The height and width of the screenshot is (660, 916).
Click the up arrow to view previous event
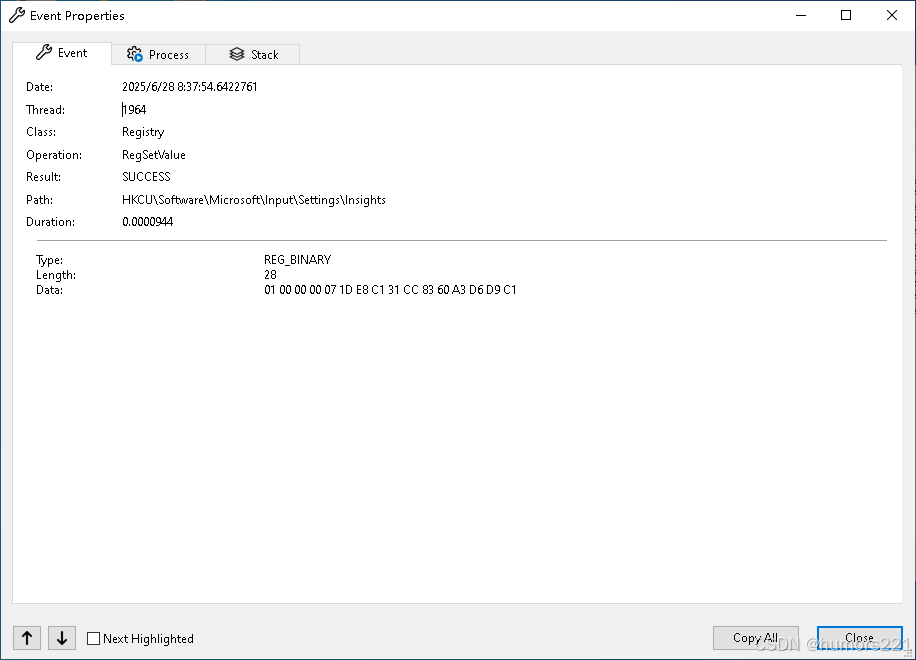point(26,638)
